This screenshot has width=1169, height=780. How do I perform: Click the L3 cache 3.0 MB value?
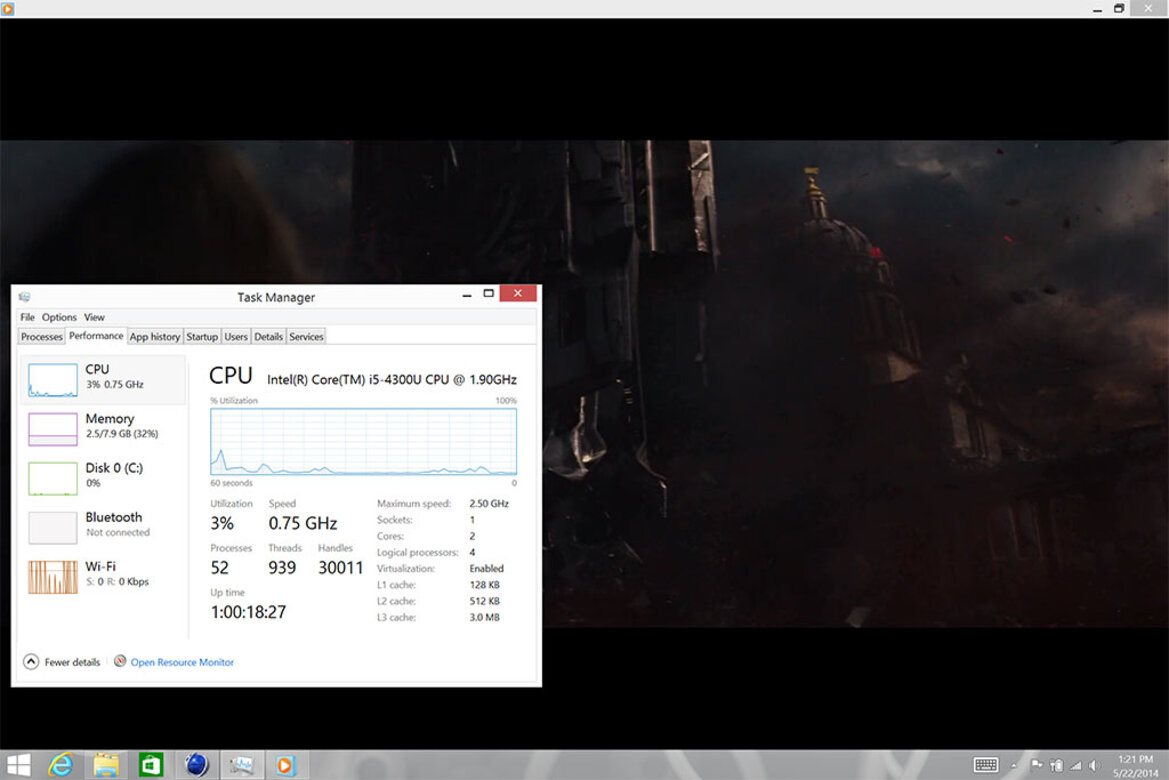pyautogui.click(x=485, y=617)
